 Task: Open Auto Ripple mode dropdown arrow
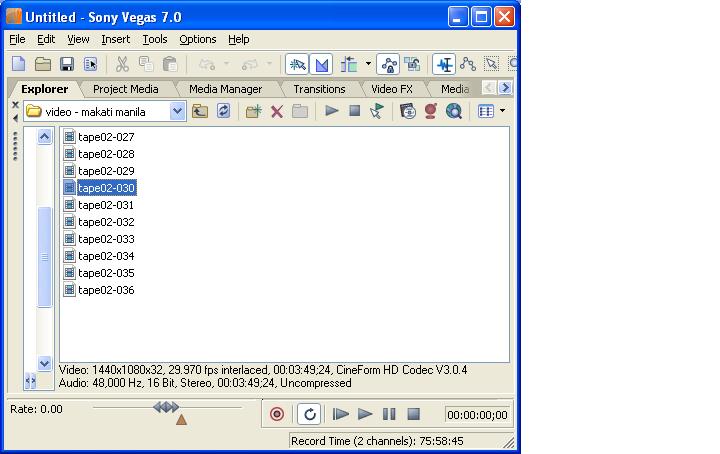coord(368,64)
